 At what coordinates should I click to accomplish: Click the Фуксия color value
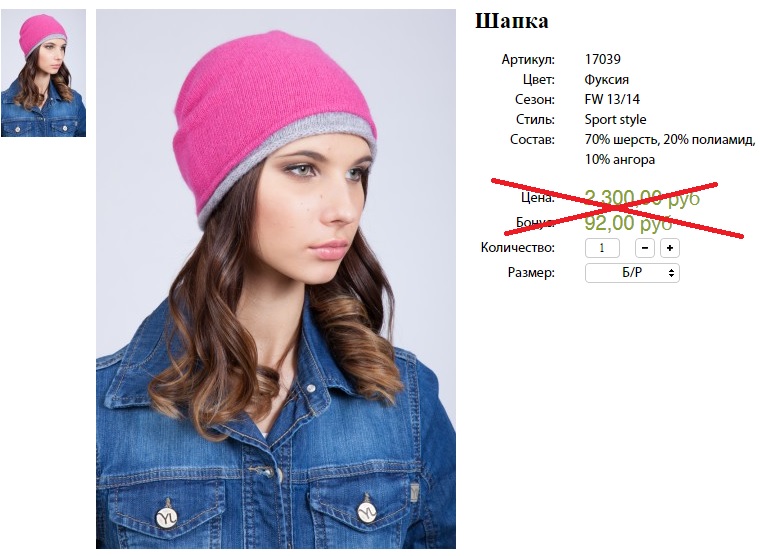607,79
